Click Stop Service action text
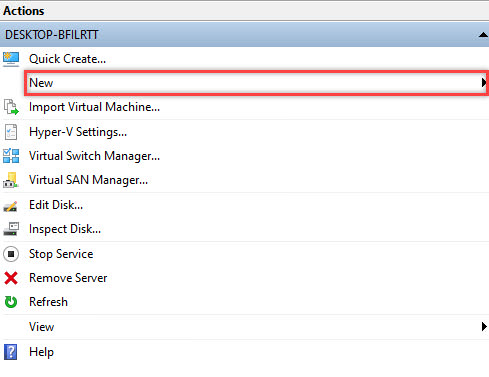489x377 pixels. (x=61, y=254)
